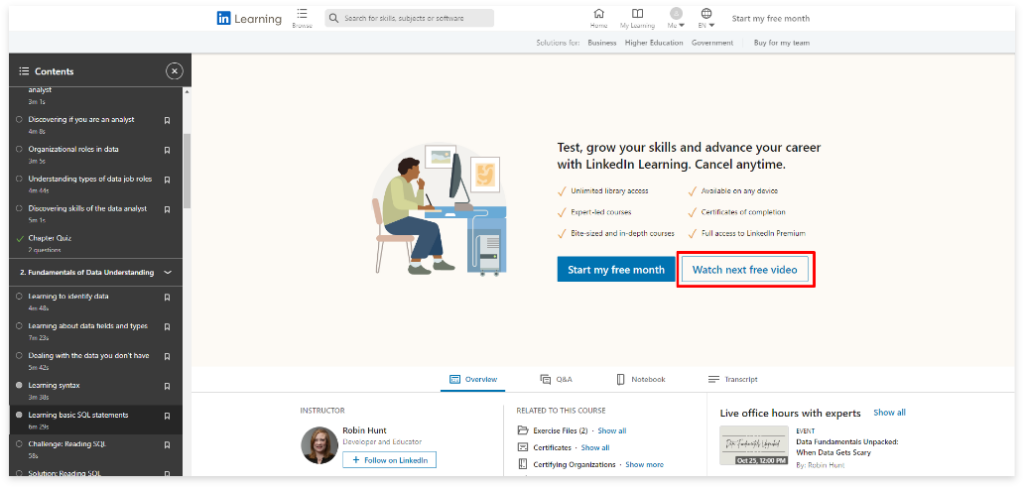Go to Home via house icon
The width and height of the screenshot is (1024, 488).
598,14
